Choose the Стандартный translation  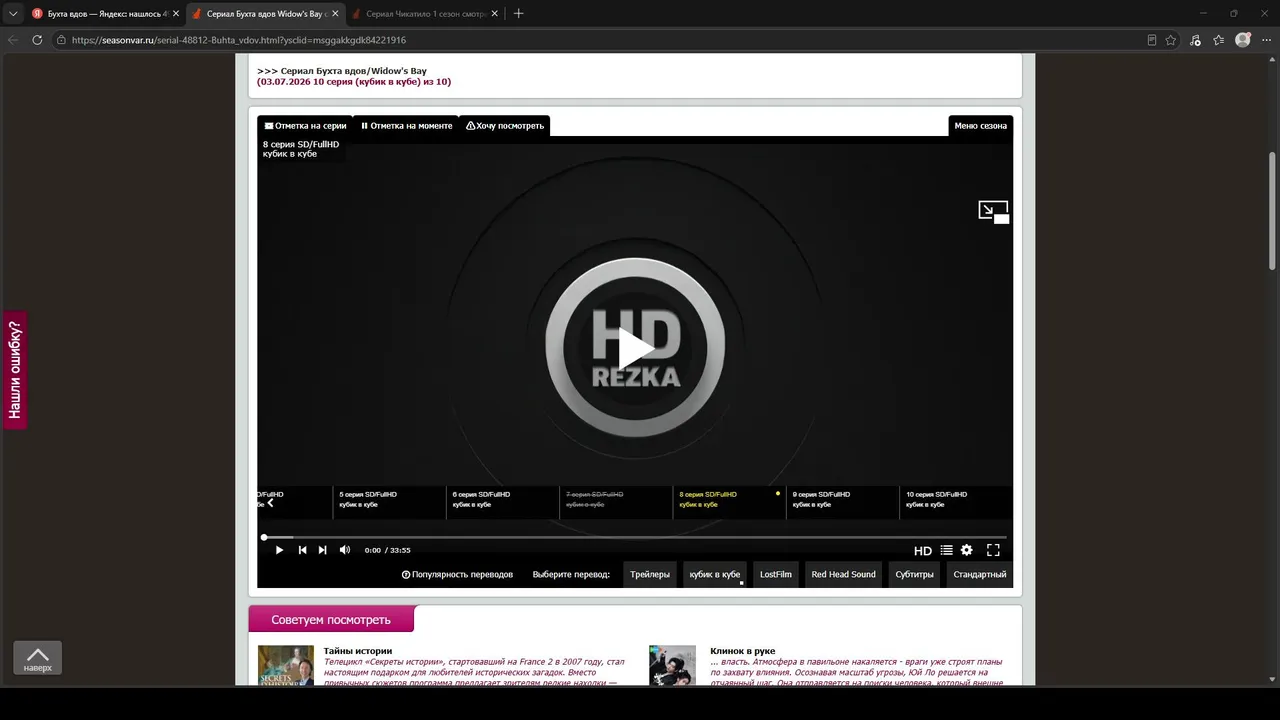[980, 575]
